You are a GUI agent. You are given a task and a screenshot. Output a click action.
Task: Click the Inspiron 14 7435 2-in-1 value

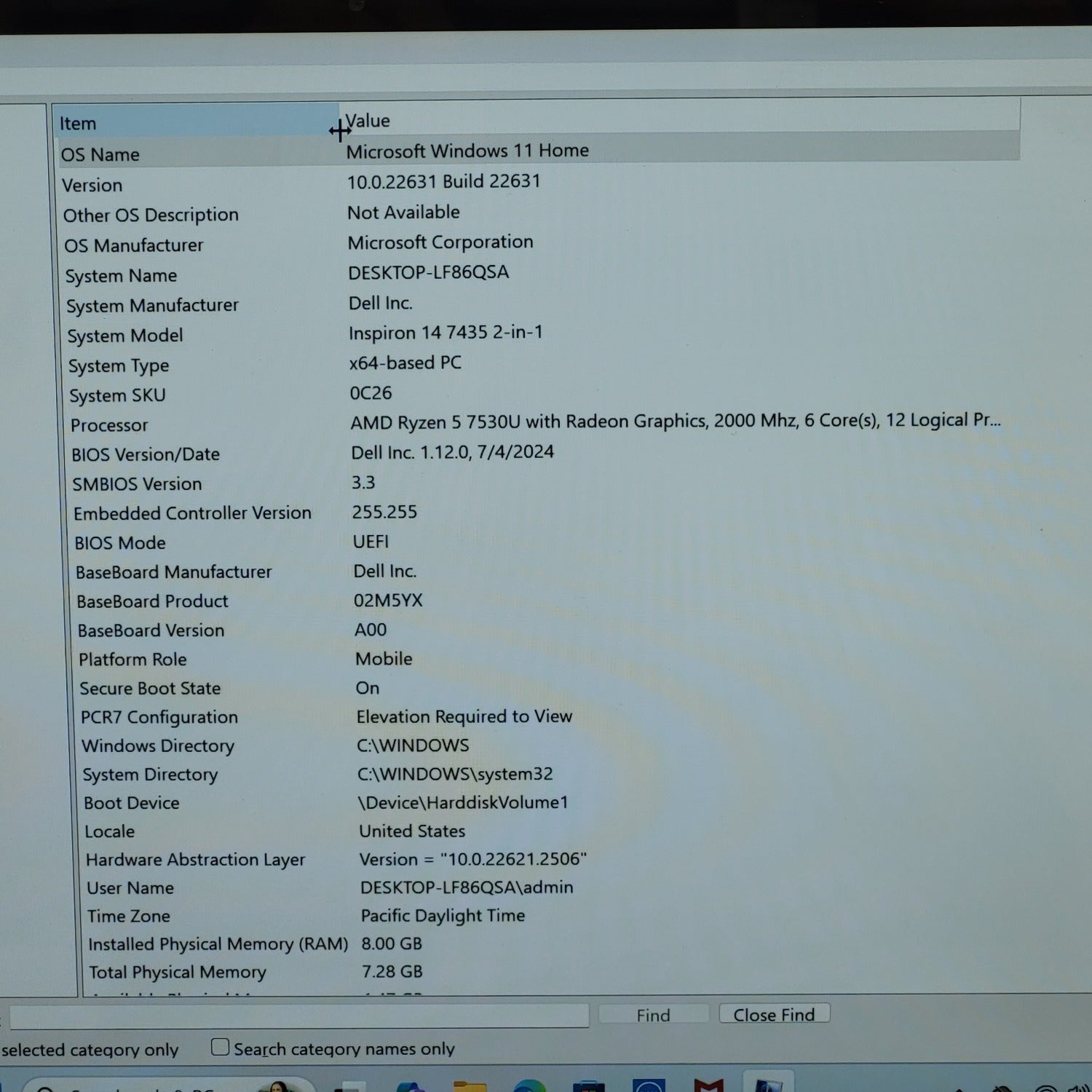click(446, 333)
